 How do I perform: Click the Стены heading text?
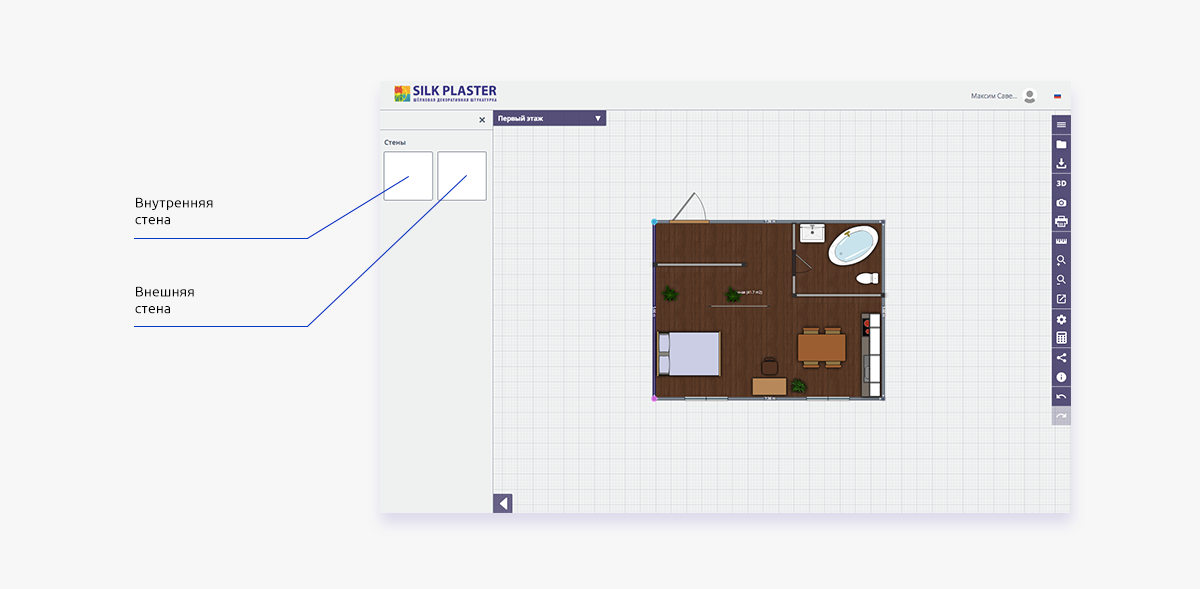click(x=395, y=142)
